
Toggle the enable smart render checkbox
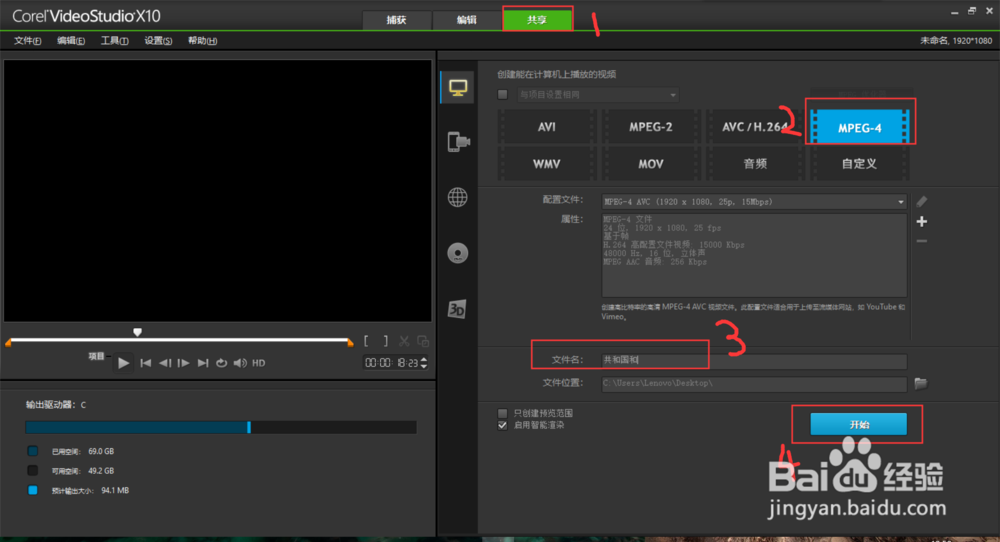click(503, 425)
